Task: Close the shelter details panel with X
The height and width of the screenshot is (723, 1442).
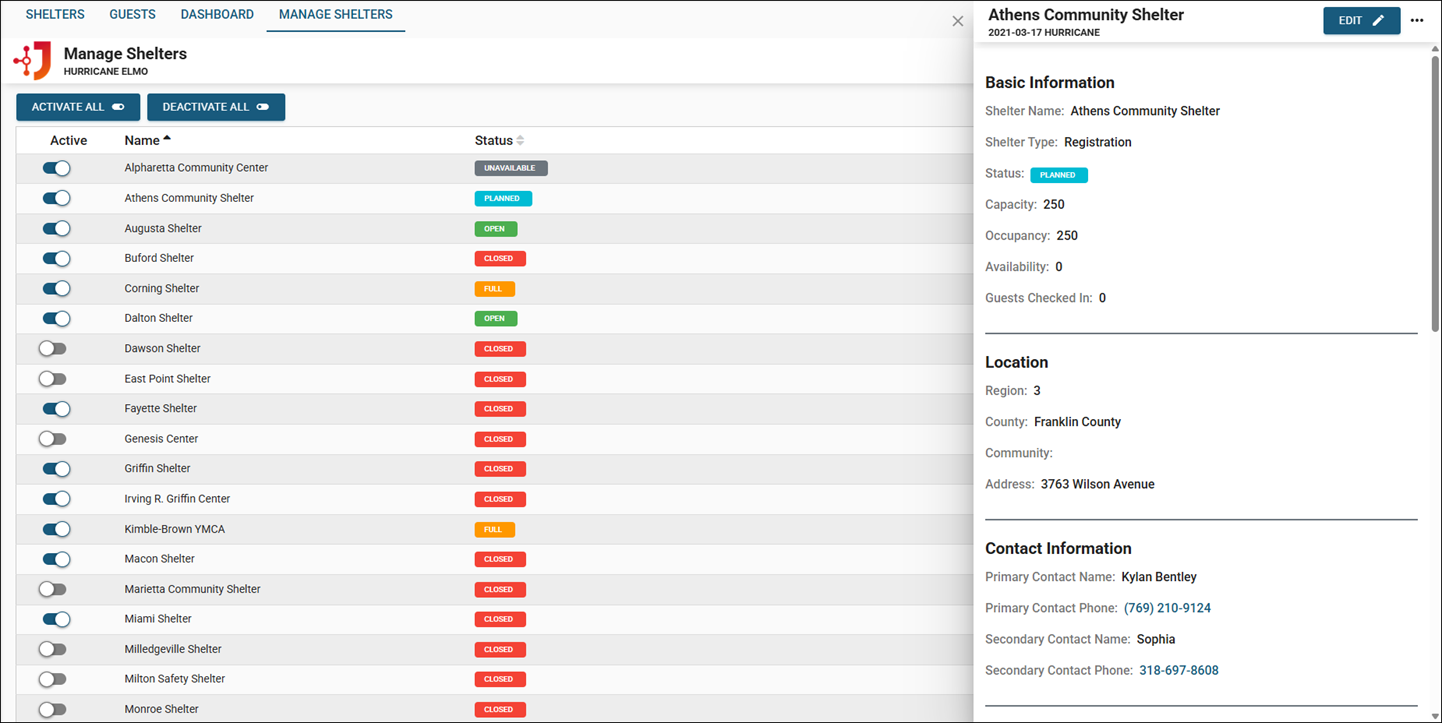Action: pyautogui.click(x=957, y=21)
